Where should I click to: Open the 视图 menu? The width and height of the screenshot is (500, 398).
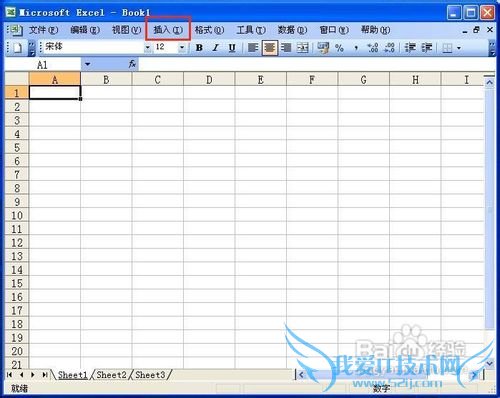127,30
